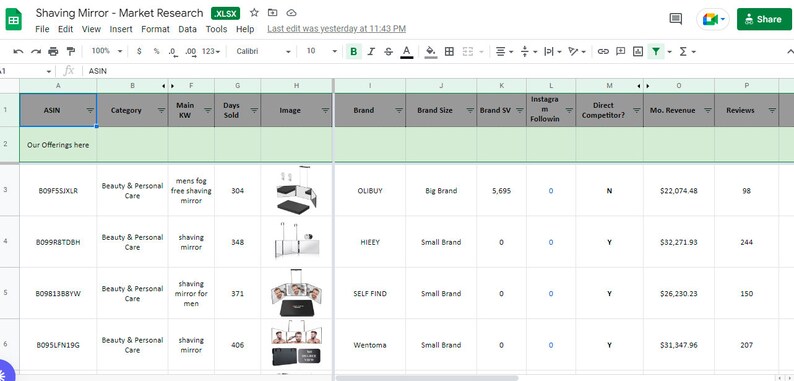Open the File menu
Viewport: 794px width, 381px height.
click(42, 29)
